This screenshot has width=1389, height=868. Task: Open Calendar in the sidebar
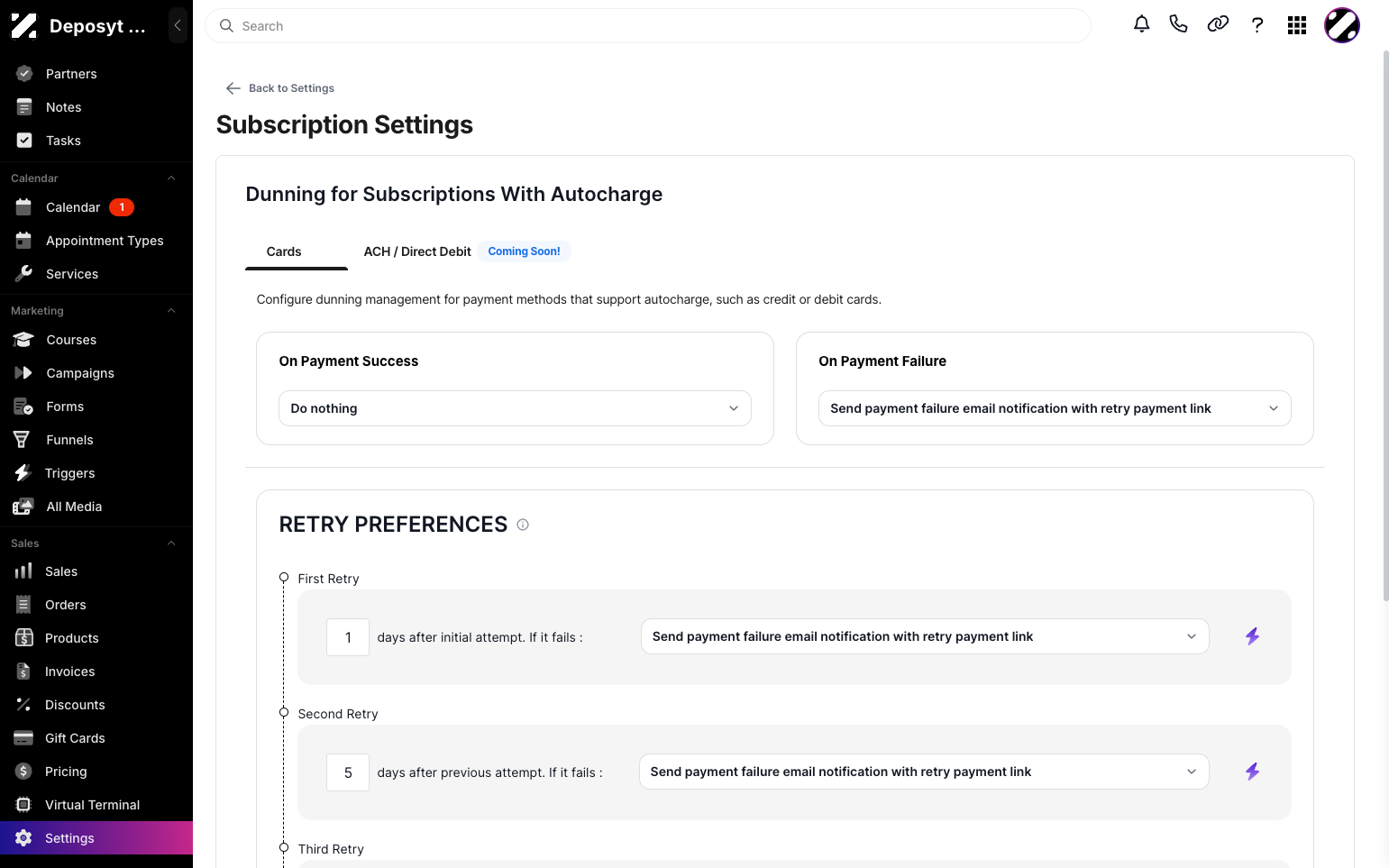[x=96, y=207]
